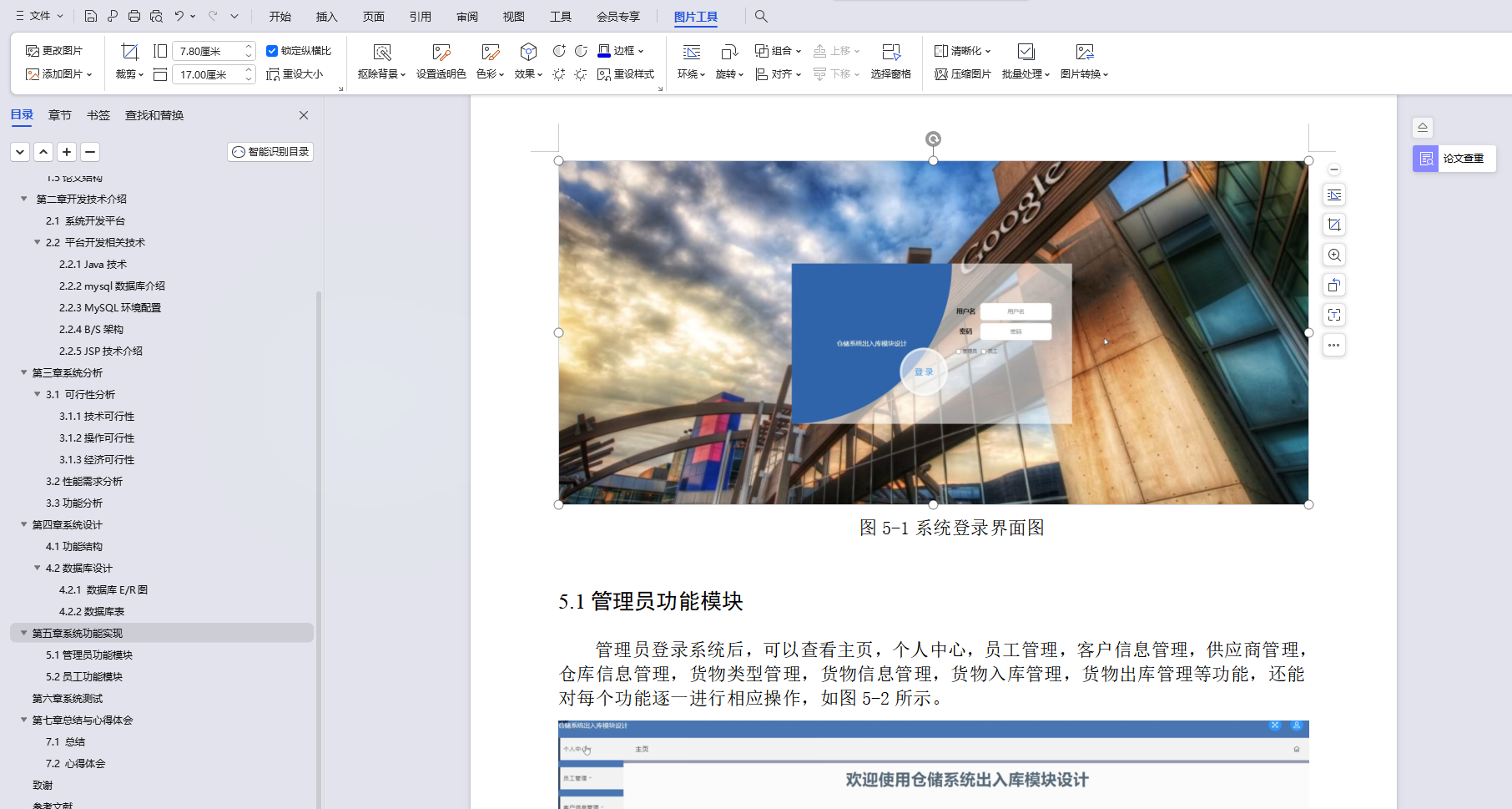Screen dimensions: 1512x809
Task: Switch to the 开始 ribbon tab
Action: [x=280, y=16]
